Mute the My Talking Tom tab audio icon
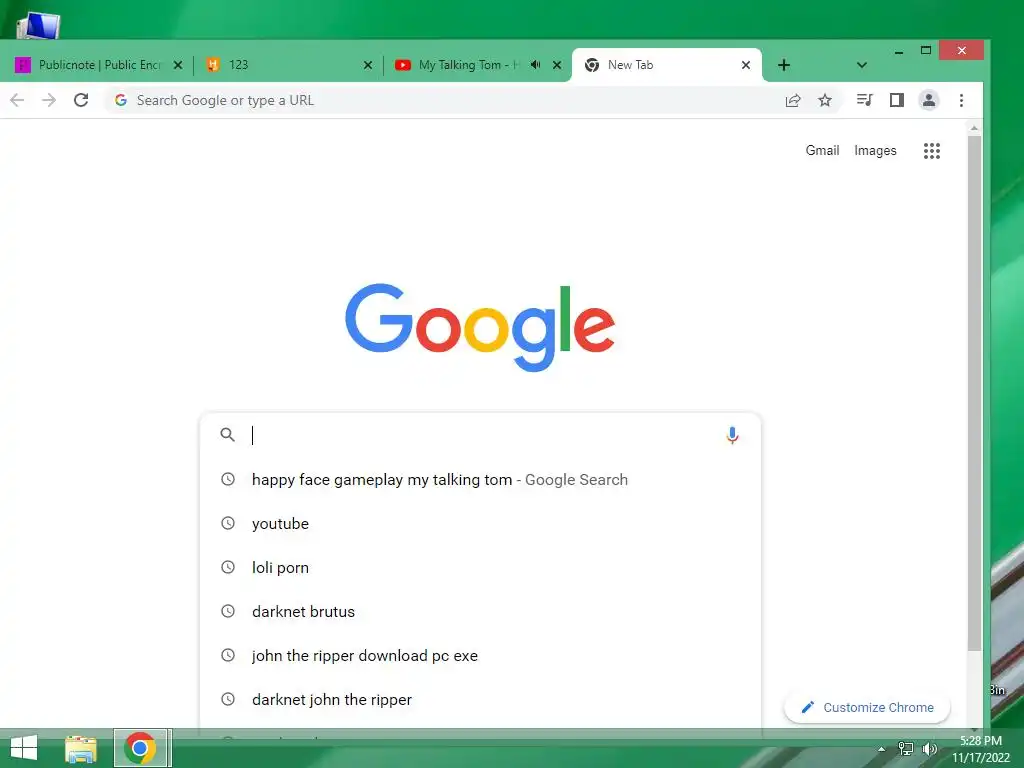This screenshot has height=768, width=1024. 536,65
